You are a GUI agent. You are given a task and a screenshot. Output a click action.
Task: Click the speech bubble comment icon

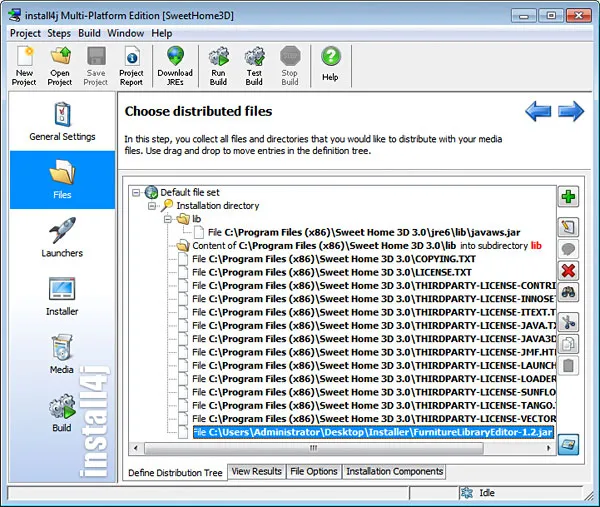568,249
